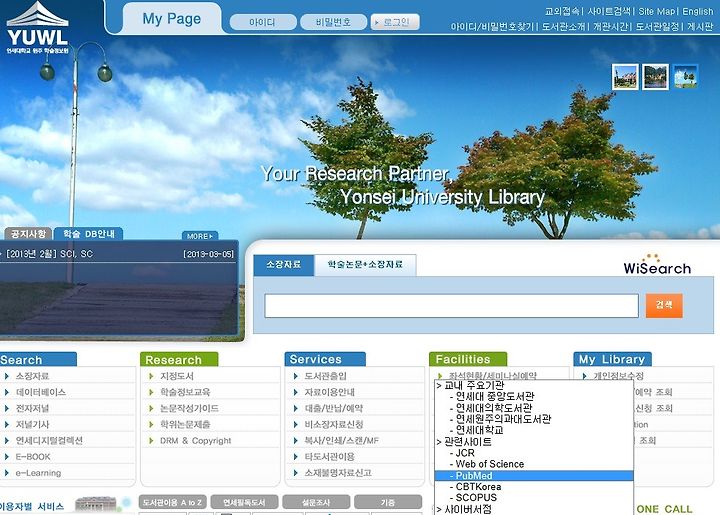Open the My Page tab
The width and height of the screenshot is (720, 515).
click(x=172, y=19)
